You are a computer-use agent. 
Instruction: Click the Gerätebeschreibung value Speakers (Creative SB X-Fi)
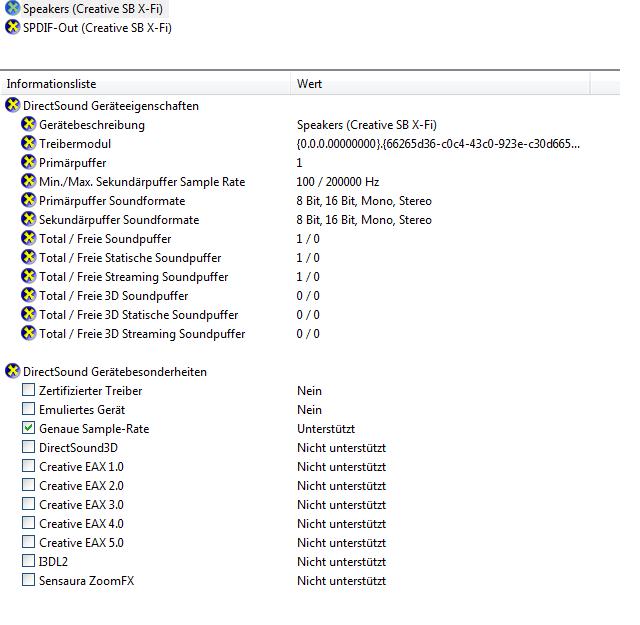pyautogui.click(x=367, y=125)
